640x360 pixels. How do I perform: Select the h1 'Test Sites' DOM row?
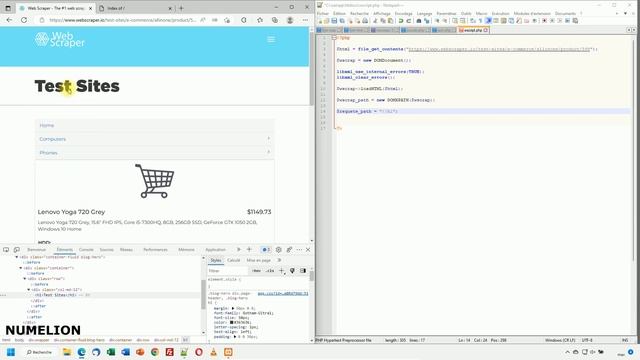[100, 295]
